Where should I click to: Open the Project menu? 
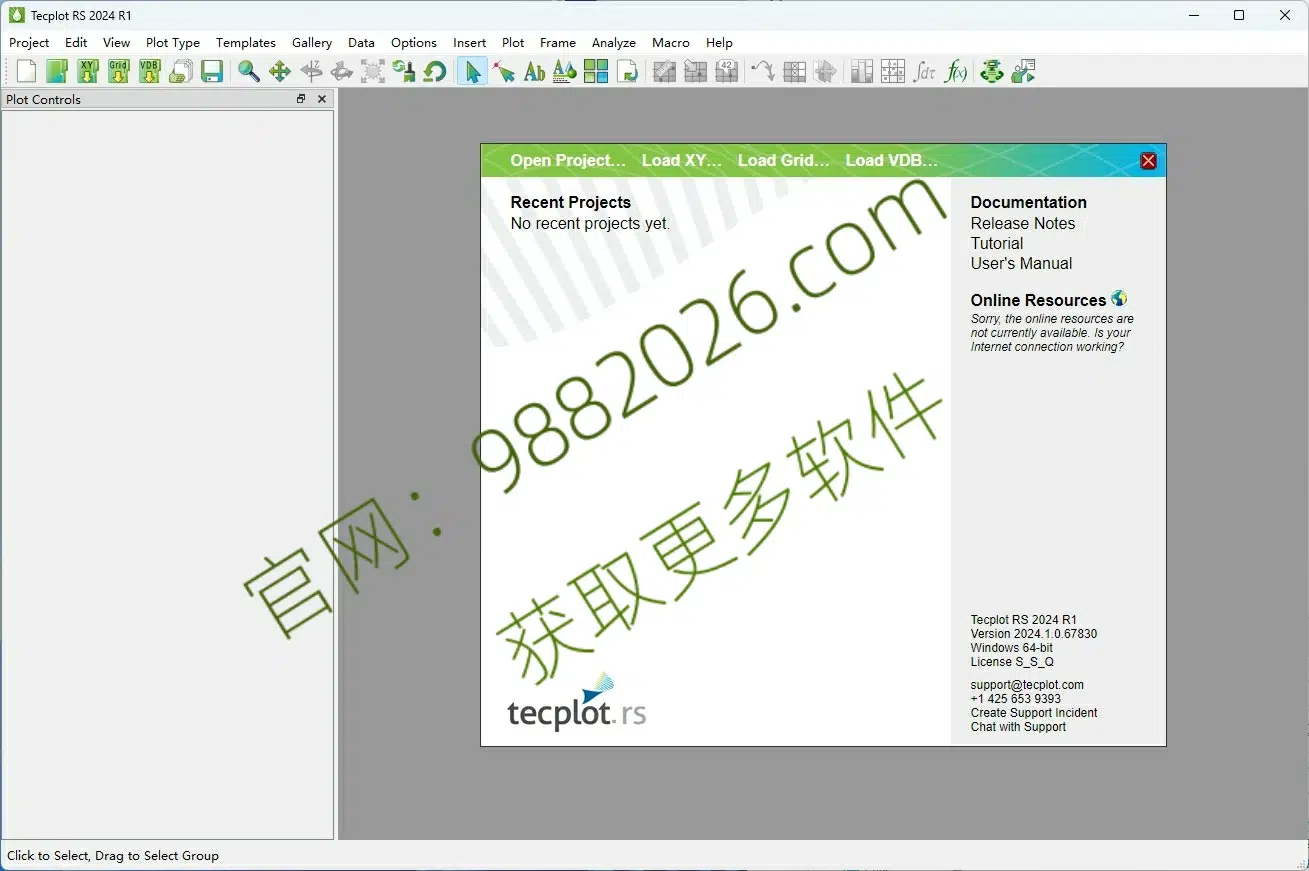29,42
